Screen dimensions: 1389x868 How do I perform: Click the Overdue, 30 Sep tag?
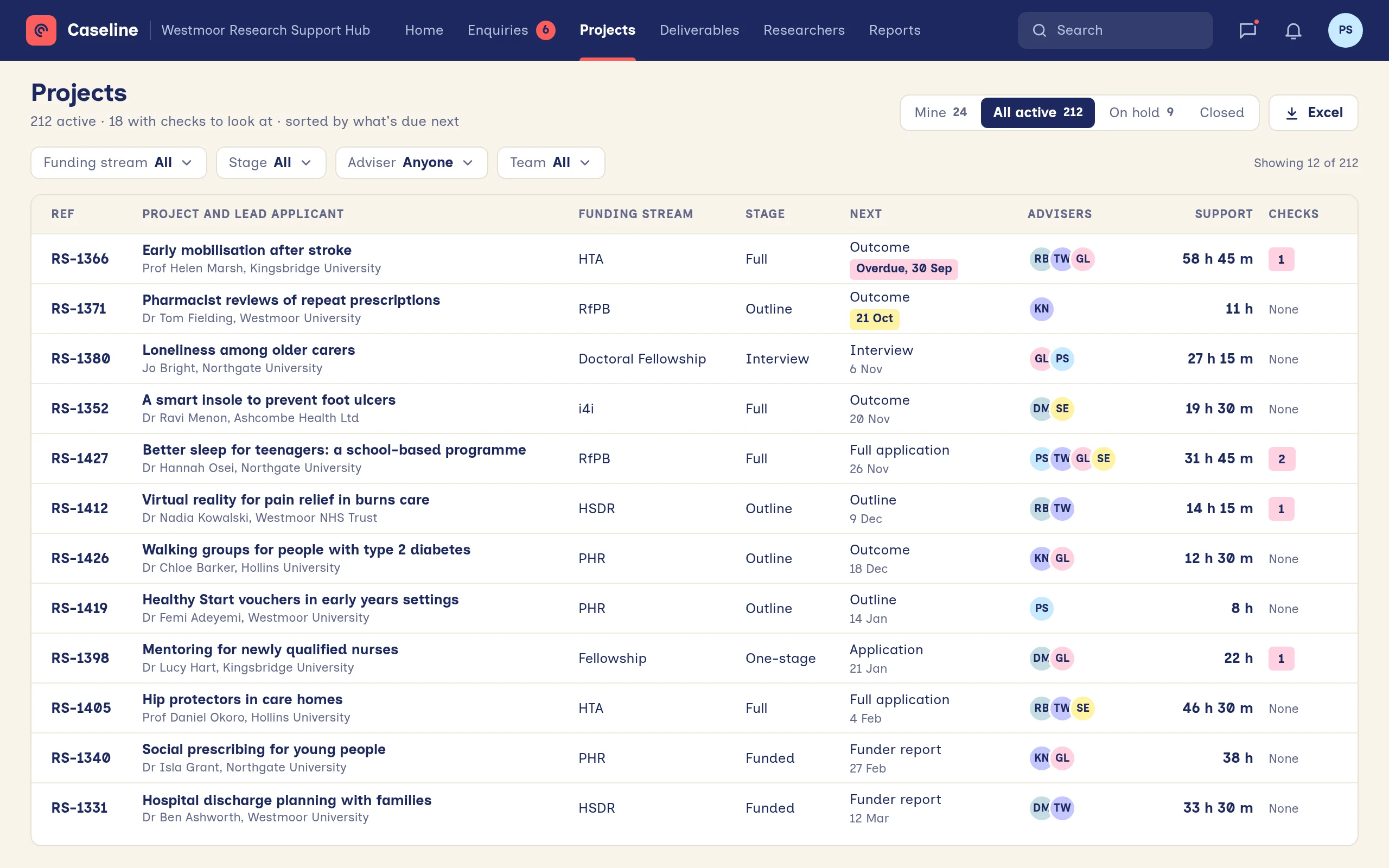pyautogui.click(x=903, y=269)
